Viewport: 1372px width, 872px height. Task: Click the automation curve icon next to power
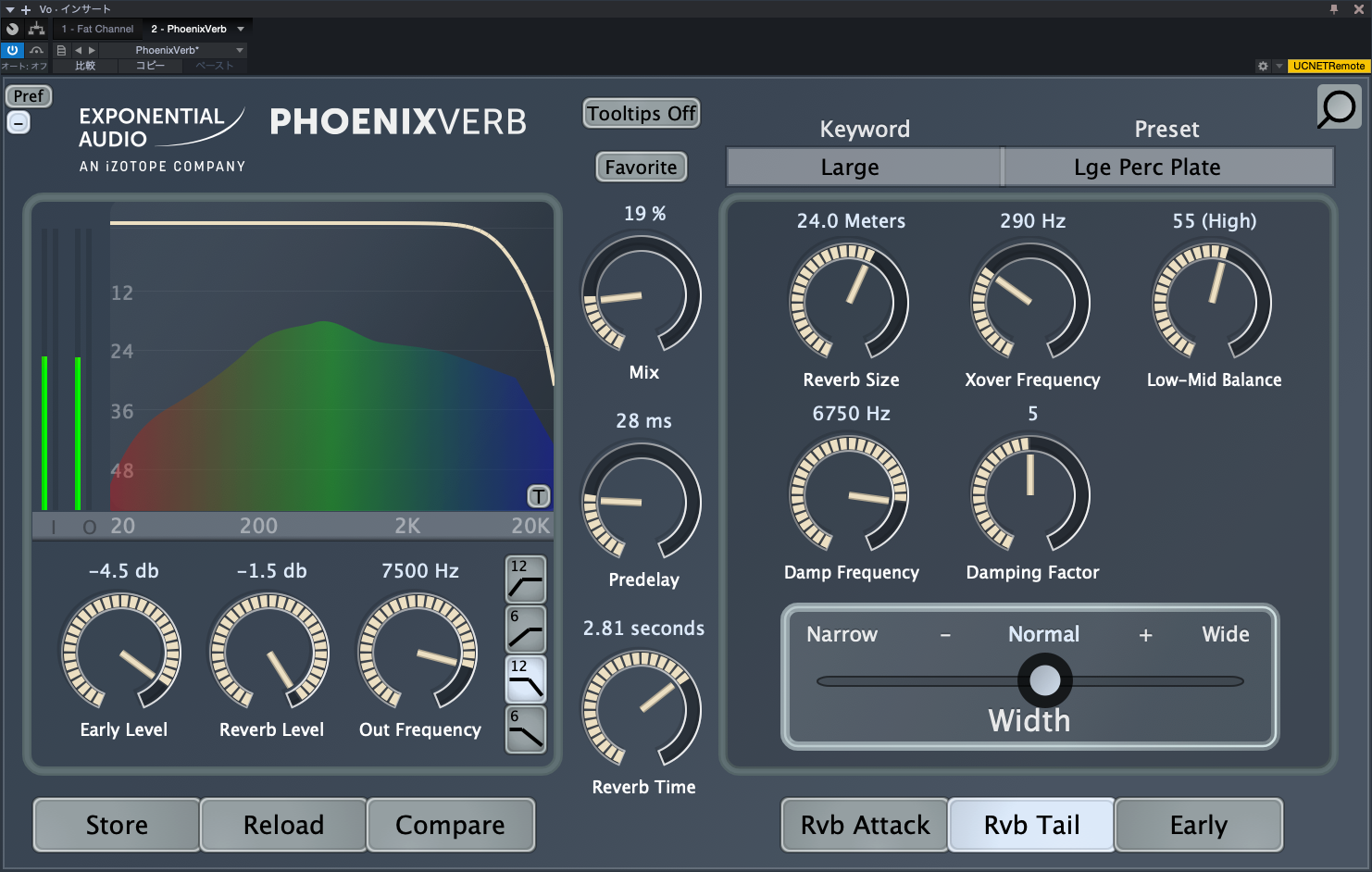pyautogui.click(x=37, y=50)
